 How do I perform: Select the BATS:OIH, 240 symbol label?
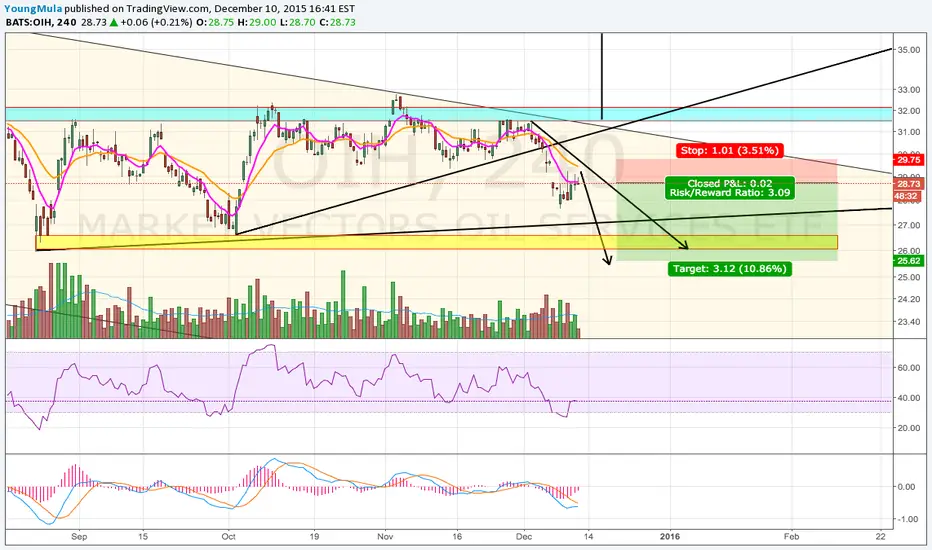(x=40, y=22)
